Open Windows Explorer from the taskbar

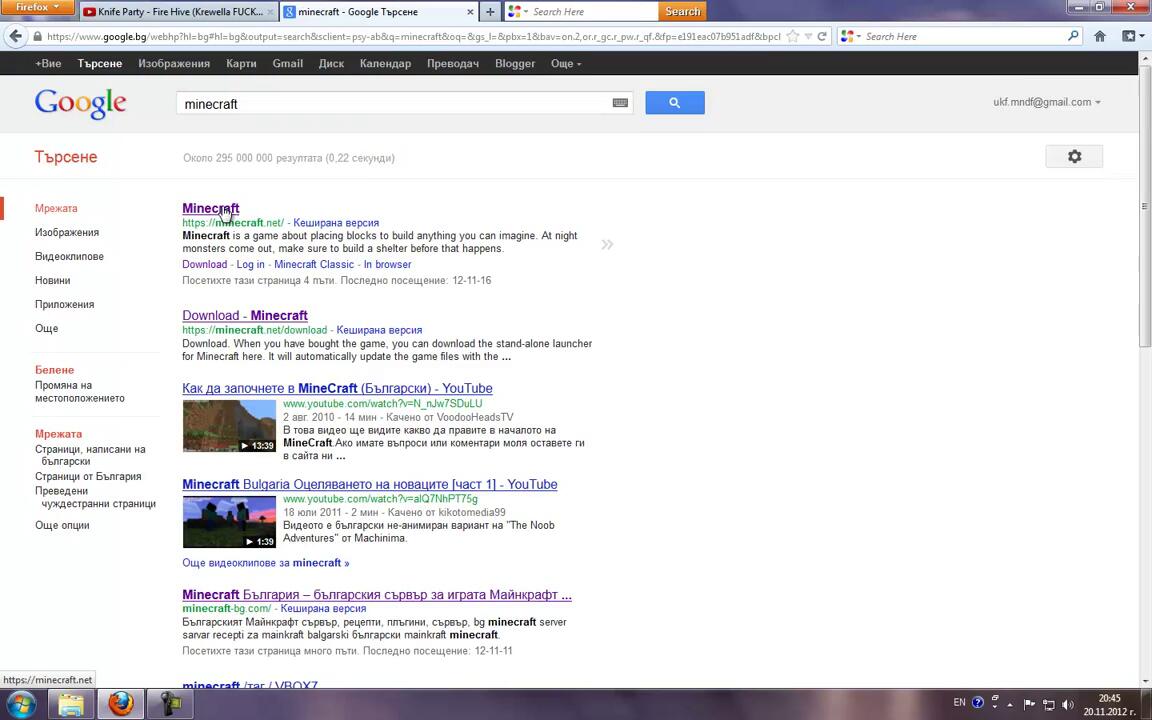tap(71, 704)
